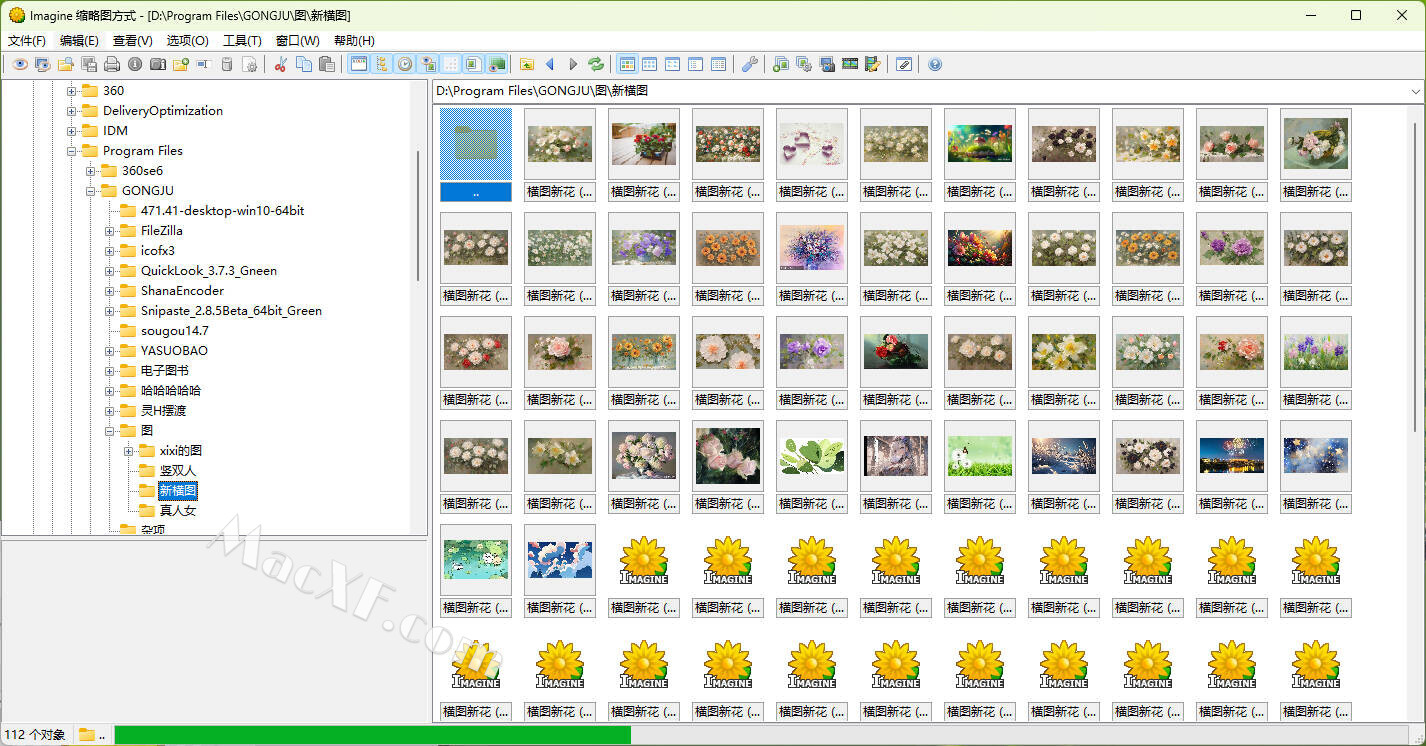Click the film strip with pencil icon
1426x746 pixels.
[873, 64]
